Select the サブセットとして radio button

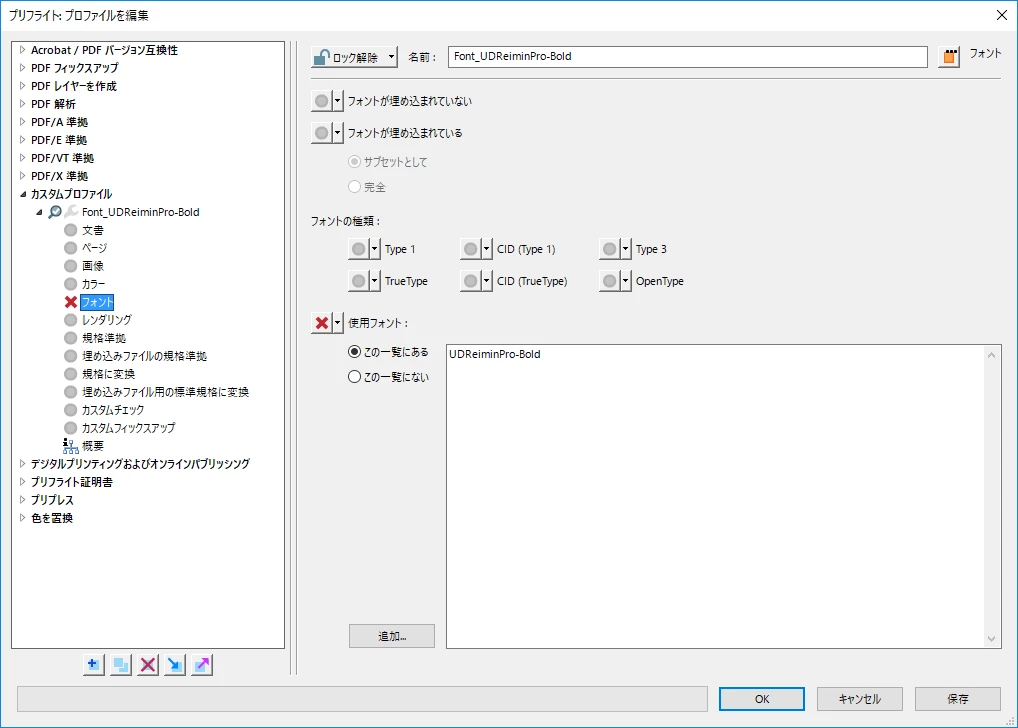pos(354,161)
